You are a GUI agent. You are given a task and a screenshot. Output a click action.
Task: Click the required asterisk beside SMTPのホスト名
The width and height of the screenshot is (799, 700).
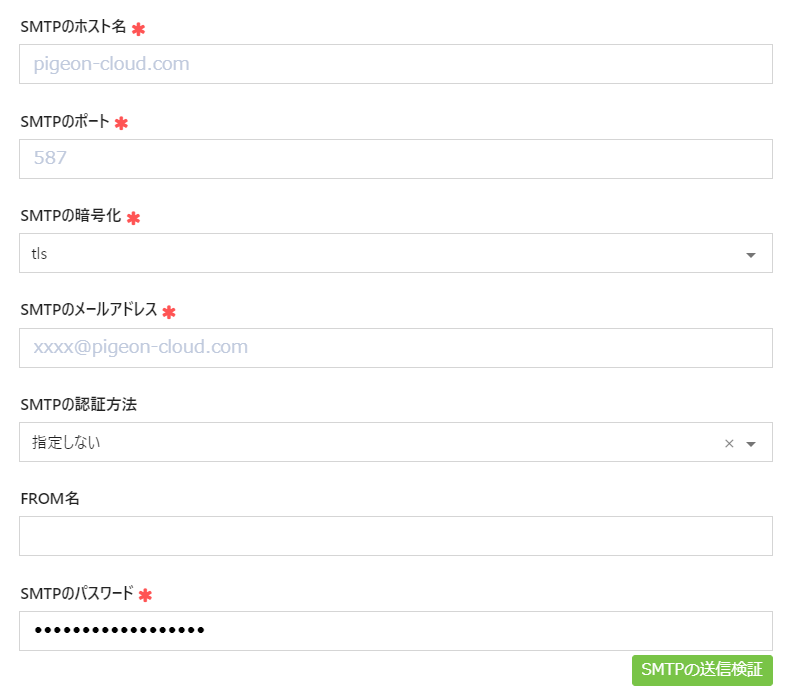pos(138,29)
